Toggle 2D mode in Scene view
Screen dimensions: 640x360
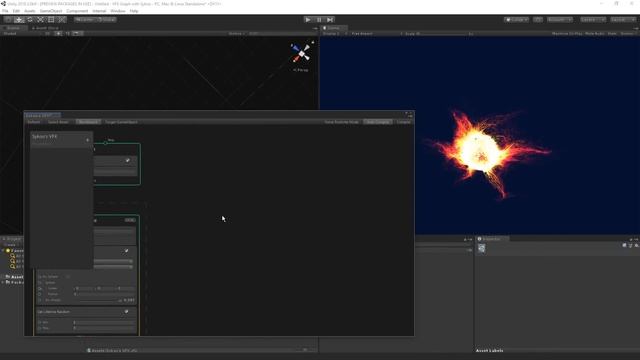pyautogui.click(x=47, y=33)
